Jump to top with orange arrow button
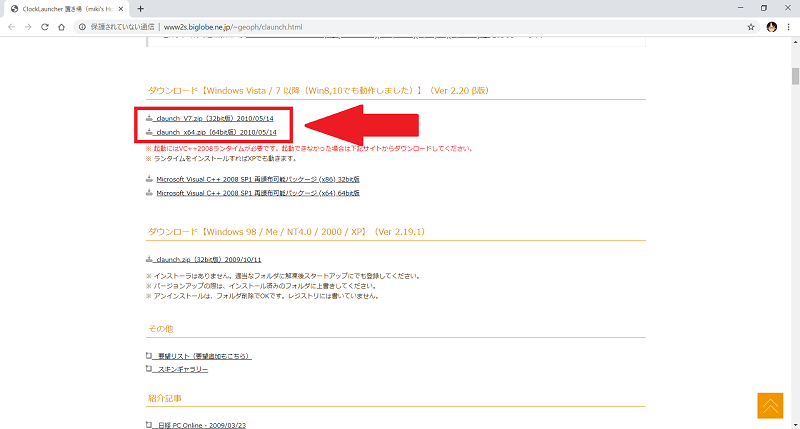This screenshot has height=429, width=800. 770,406
